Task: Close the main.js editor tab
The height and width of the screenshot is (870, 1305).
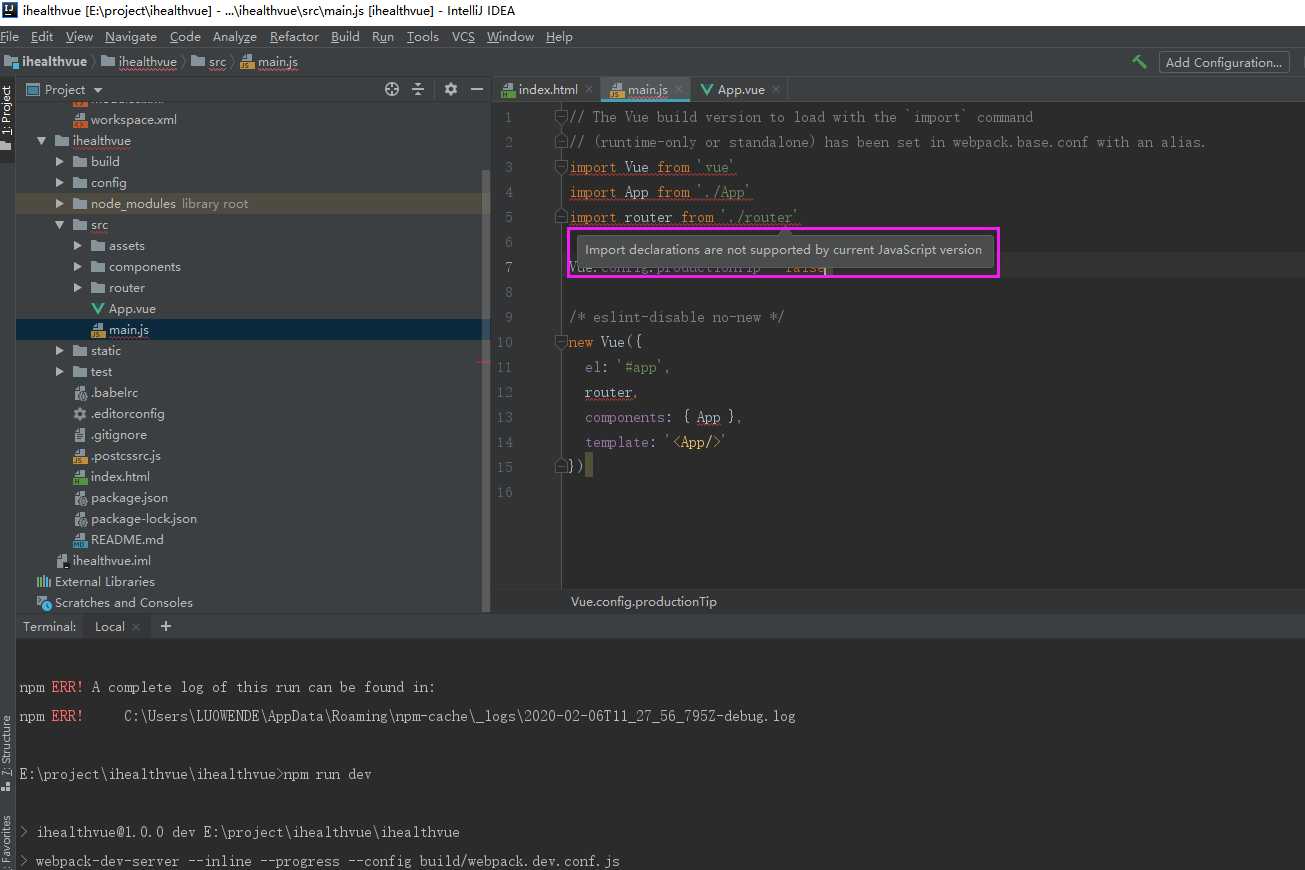Action: click(679, 90)
